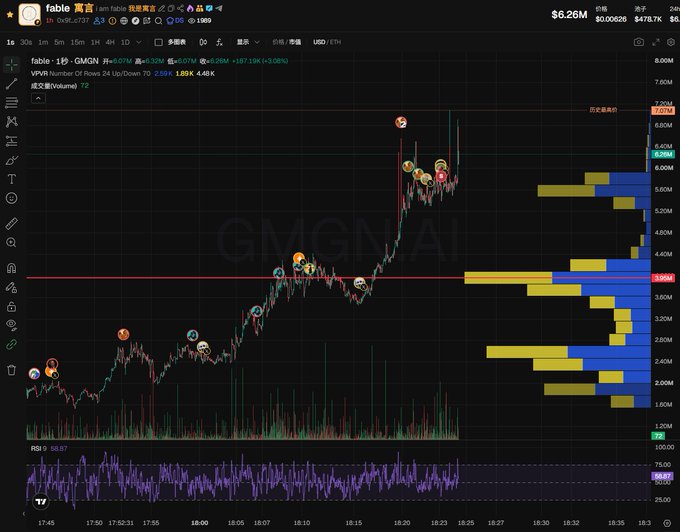Click the 7.07M all-time-high price label
The width and height of the screenshot is (680, 532).
tap(663, 111)
